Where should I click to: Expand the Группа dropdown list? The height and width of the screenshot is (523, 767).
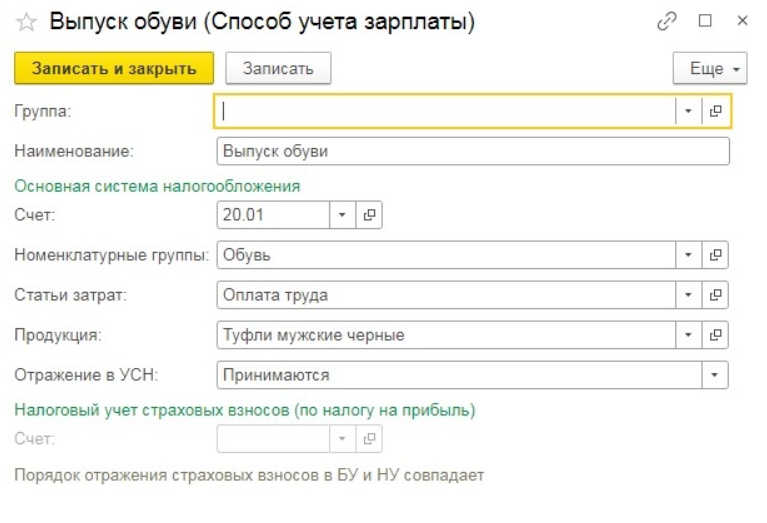(x=688, y=112)
